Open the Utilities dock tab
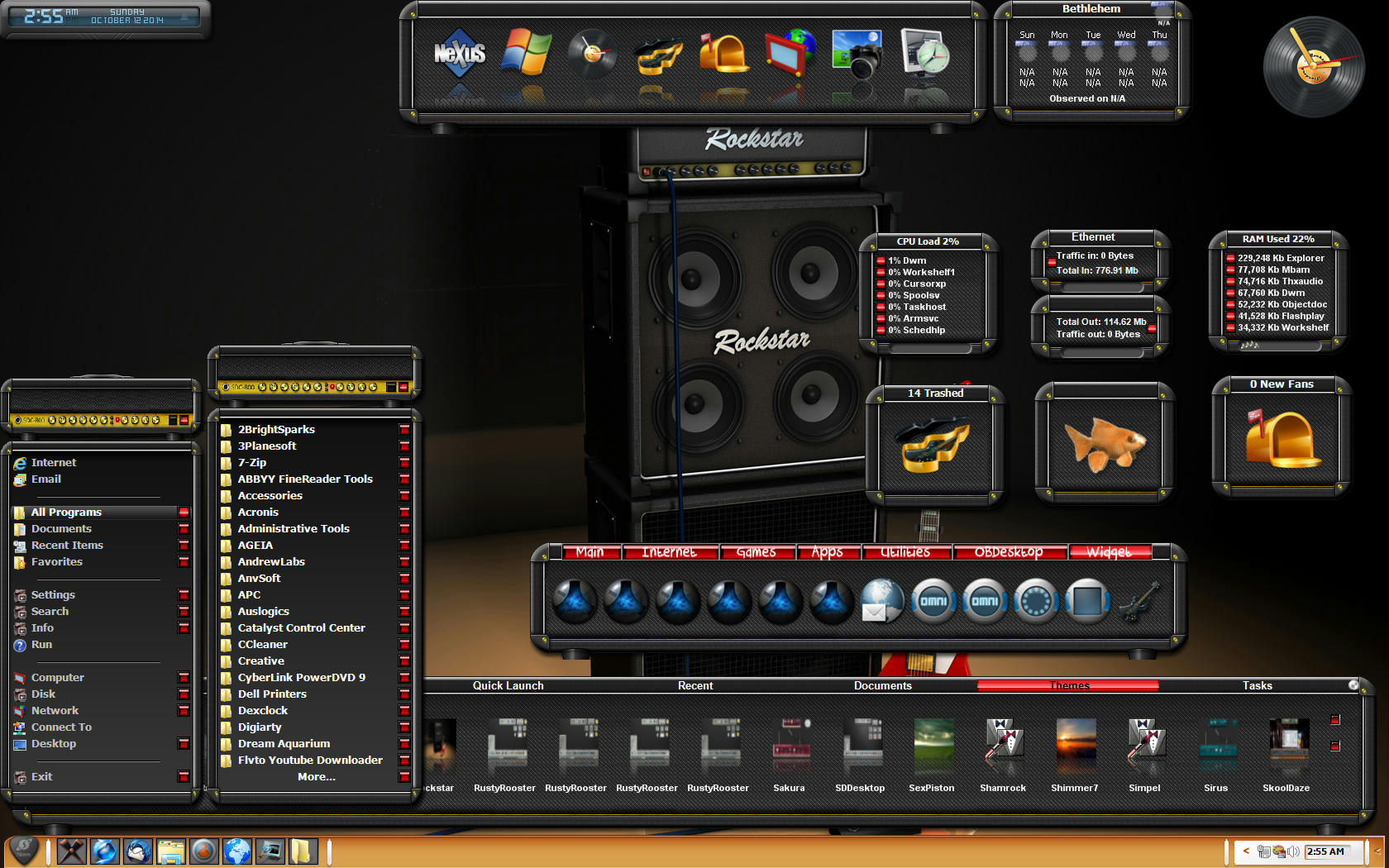The height and width of the screenshot is (868, 1389). point(906,552)
